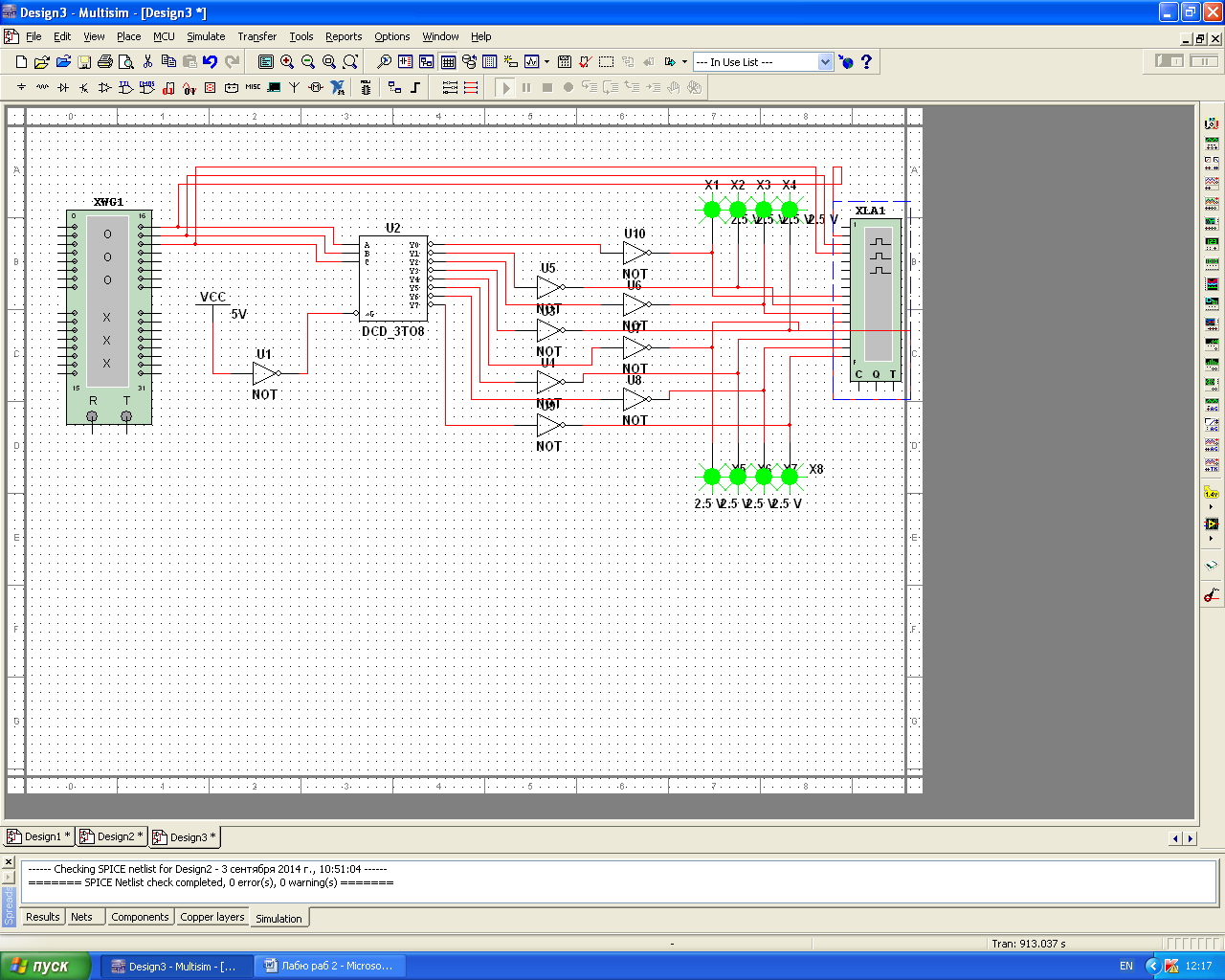Flip the simulation power switch
Screen dimensions: 1225x980
(x=1169, y=61)
